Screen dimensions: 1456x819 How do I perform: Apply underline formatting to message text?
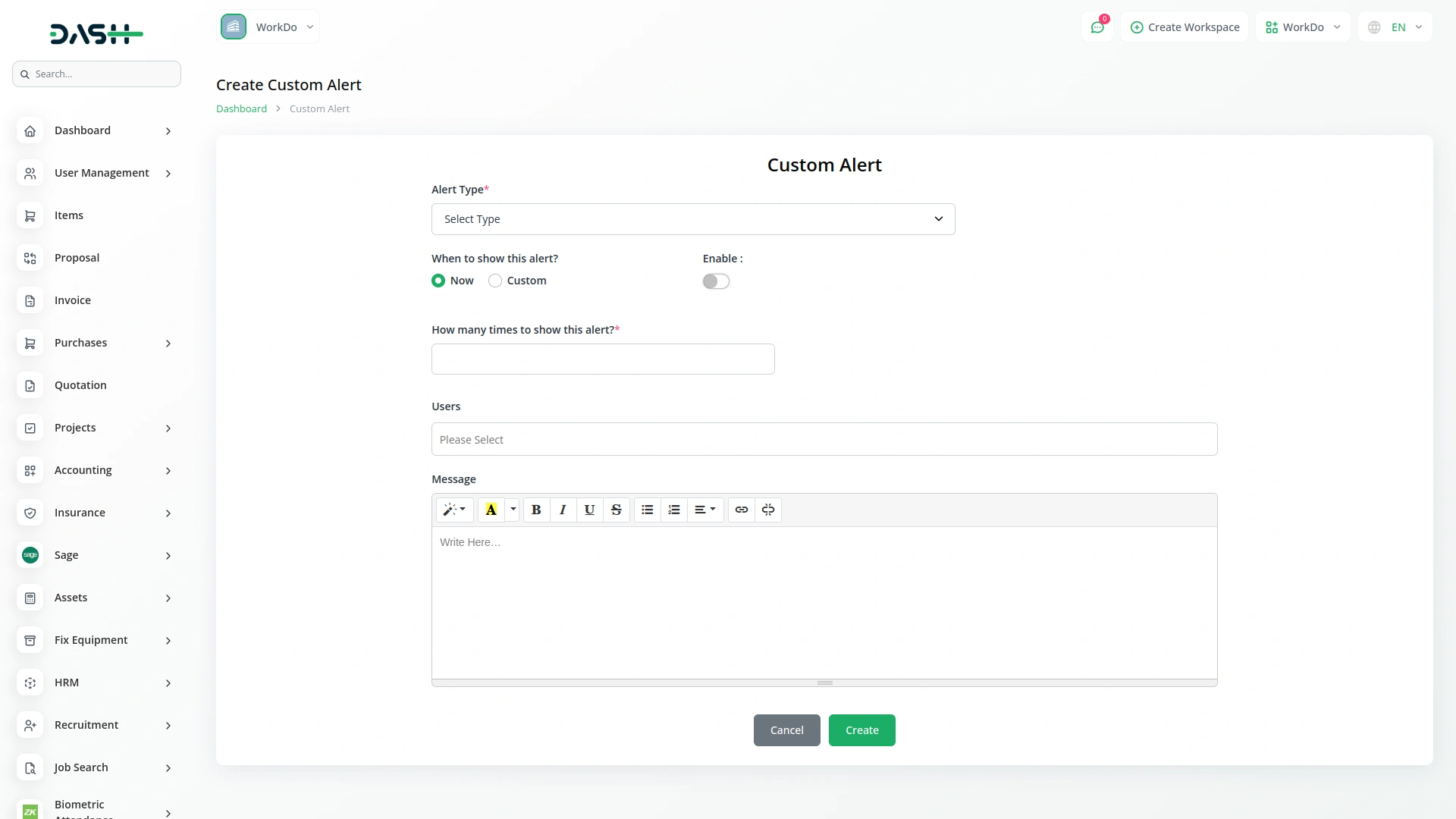pos(589,510)
